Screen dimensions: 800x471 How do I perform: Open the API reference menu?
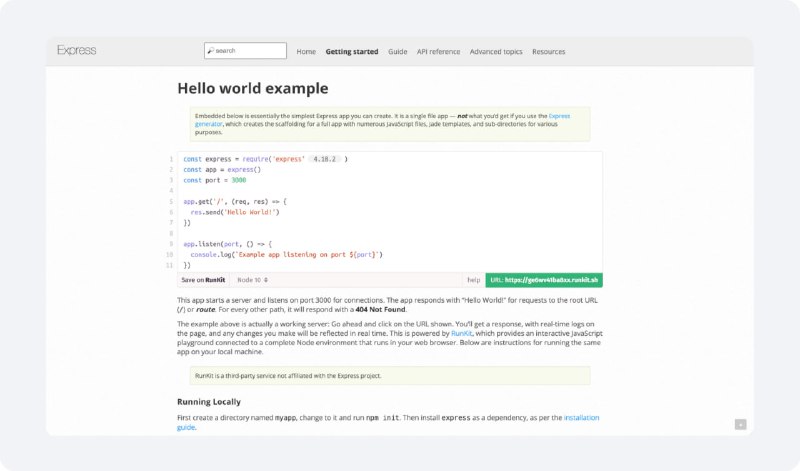click(438, 52)
